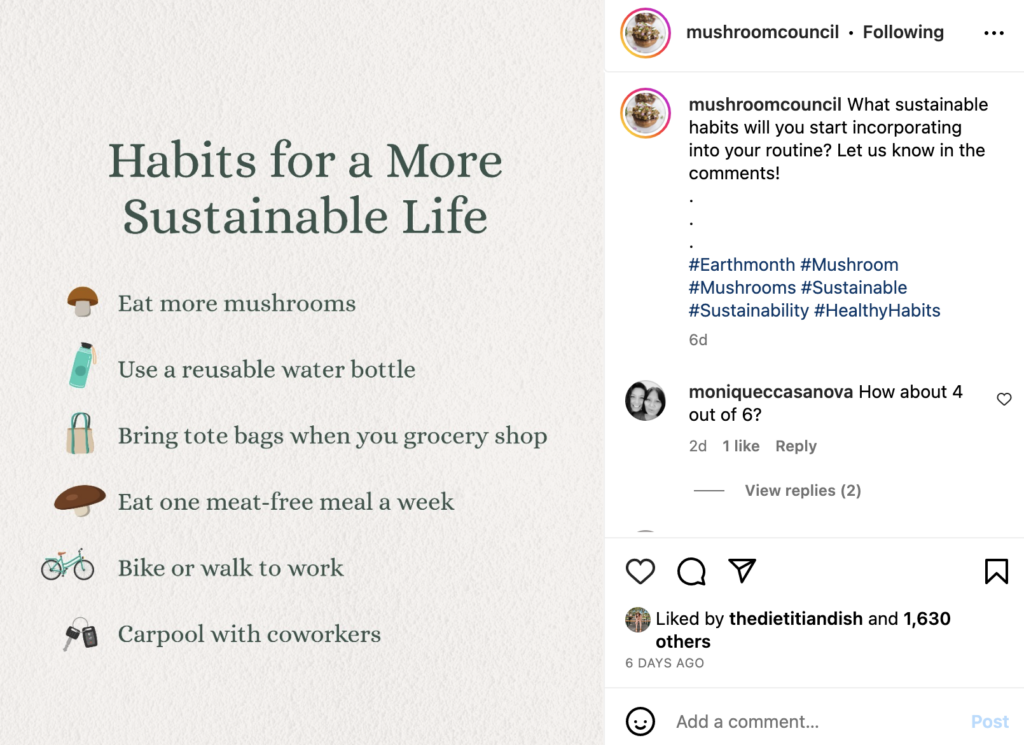Image resolution: width=1024 pixels, height=745 pixels.
Task: Visit thedietitiandish profile from likes
Action: (795, 619)
